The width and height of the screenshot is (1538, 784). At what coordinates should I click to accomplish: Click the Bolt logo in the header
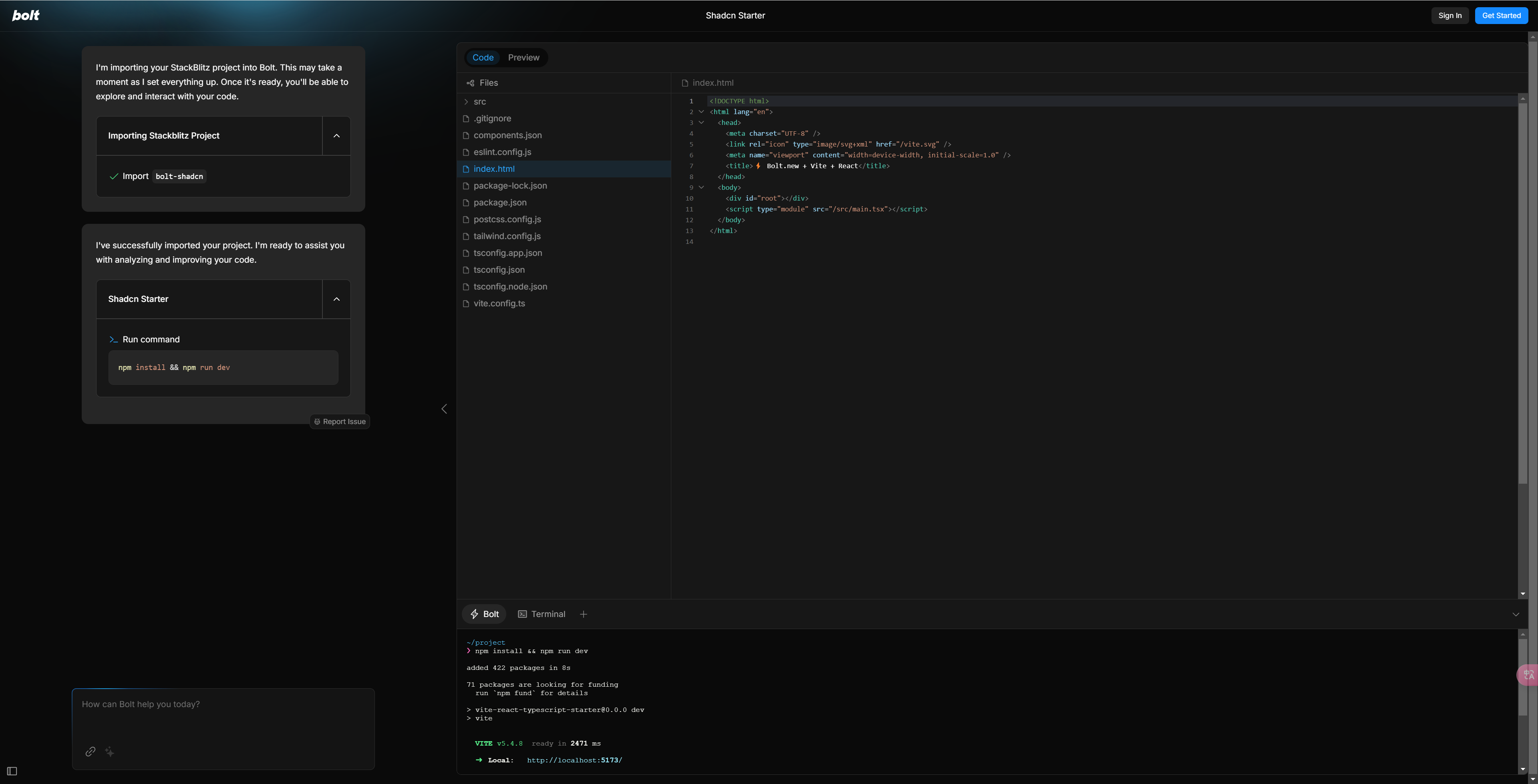point(26,16)
